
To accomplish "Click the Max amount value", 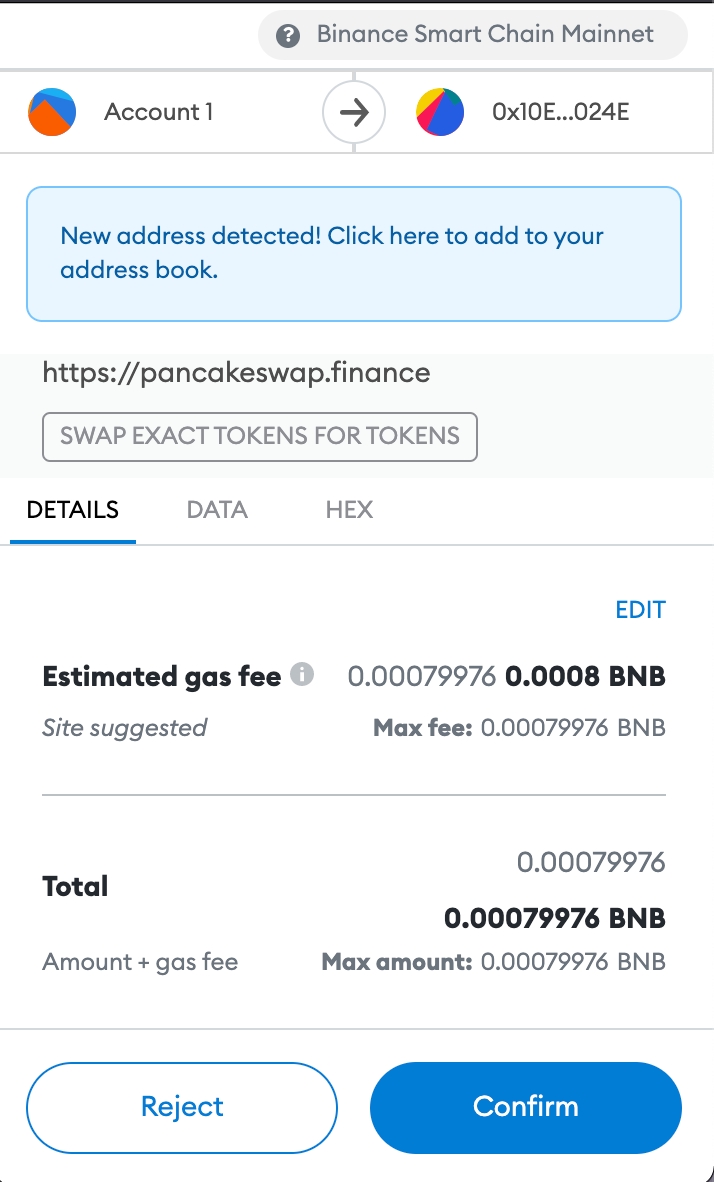I will [x=572, y=963].
